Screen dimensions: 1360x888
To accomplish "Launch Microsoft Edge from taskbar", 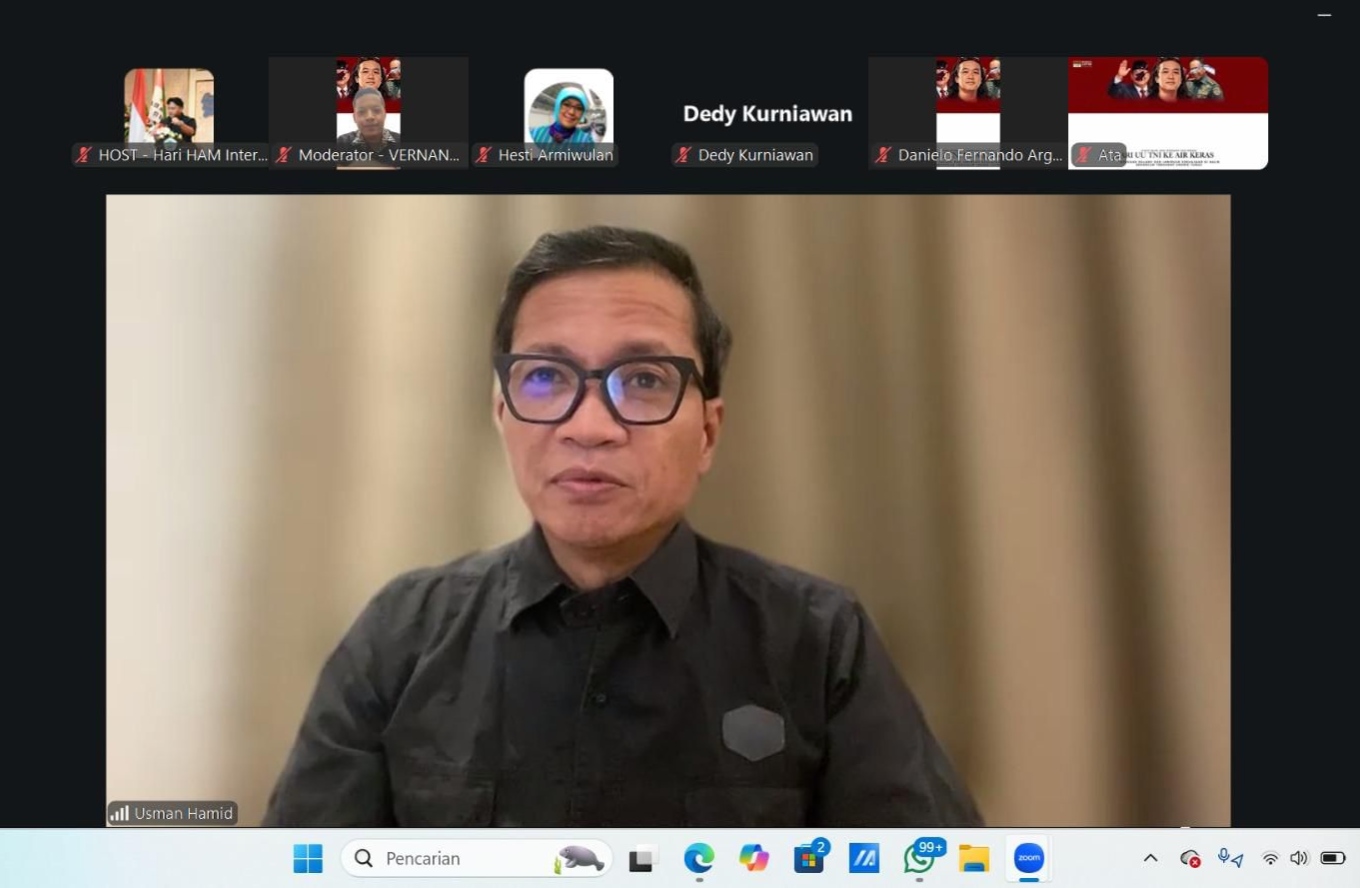I will [699, 858].
